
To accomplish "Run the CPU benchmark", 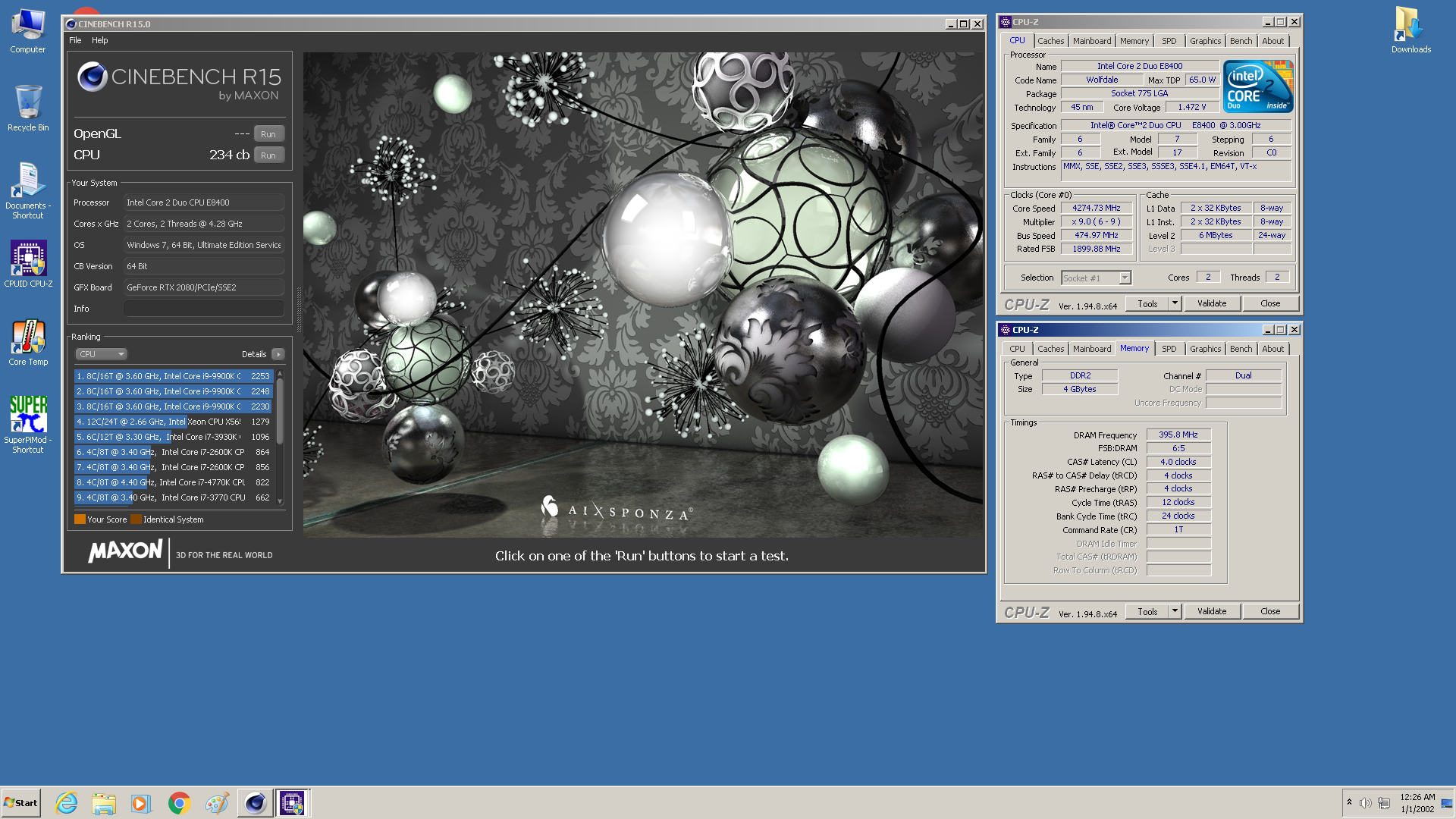I will pyautogui.click(x=268, y=155).
